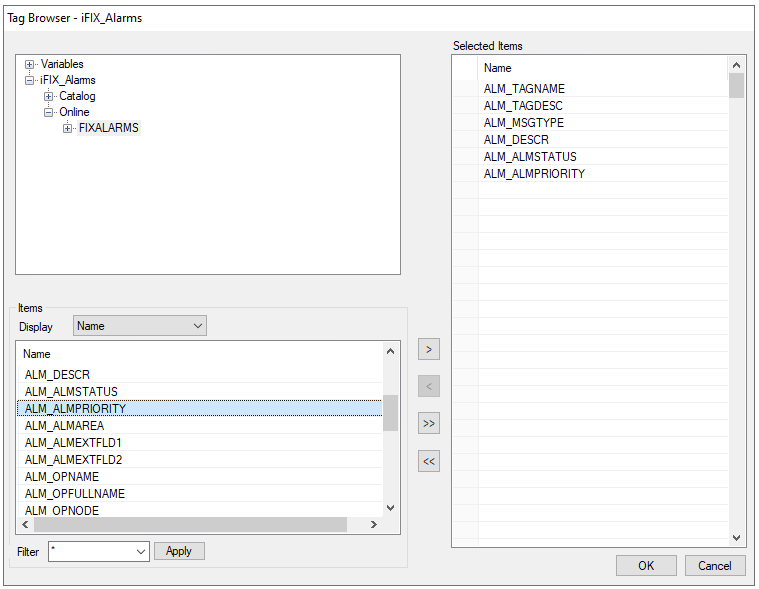Click the Items list scroll right arrow
The width and height of the screenshot is (759, 589).
click(374, 524)
